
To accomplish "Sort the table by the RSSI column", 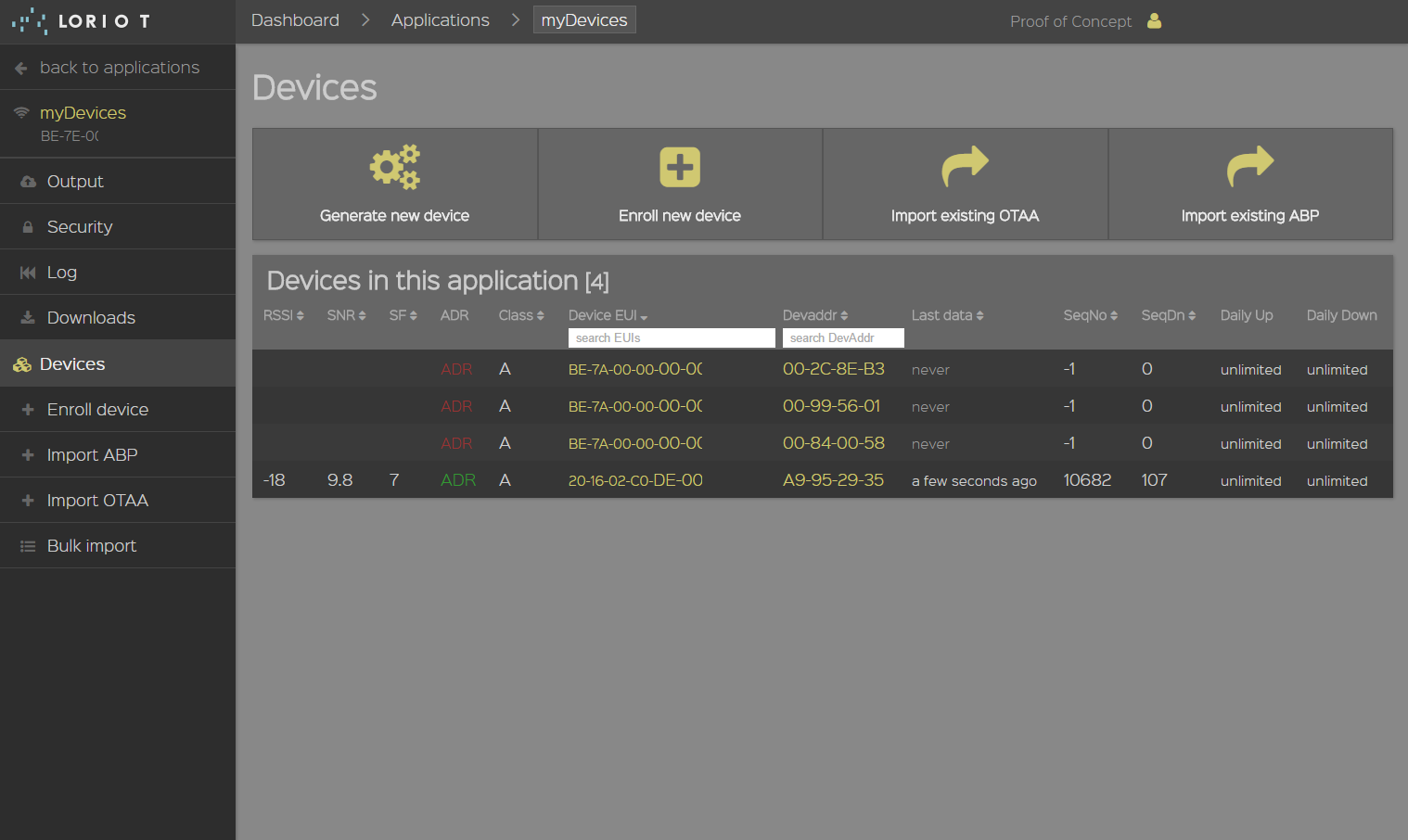I will coord(283,315).
